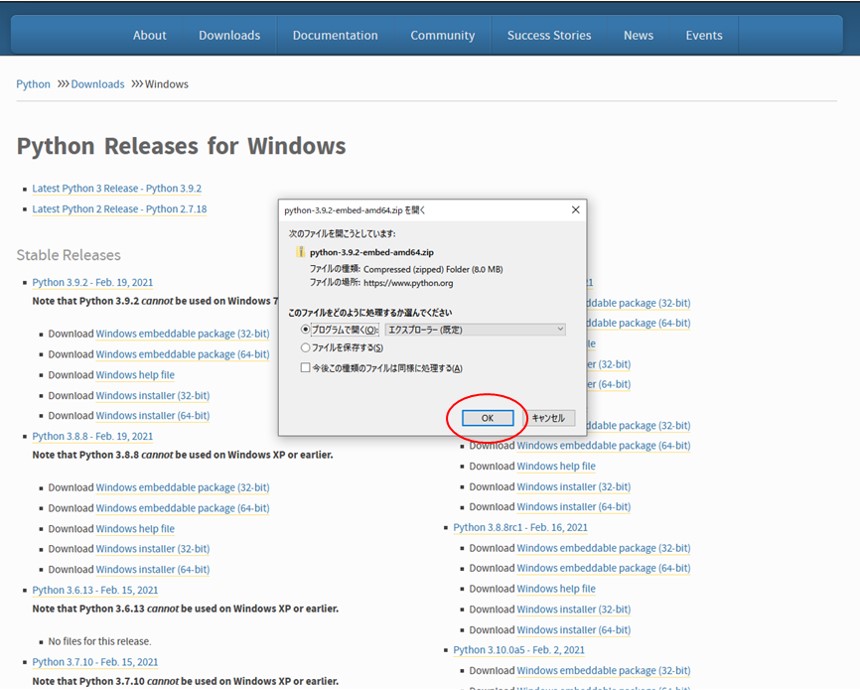Click the "Stable Releases" section heading
Screen dimensions: 860x690
(69, 255)
